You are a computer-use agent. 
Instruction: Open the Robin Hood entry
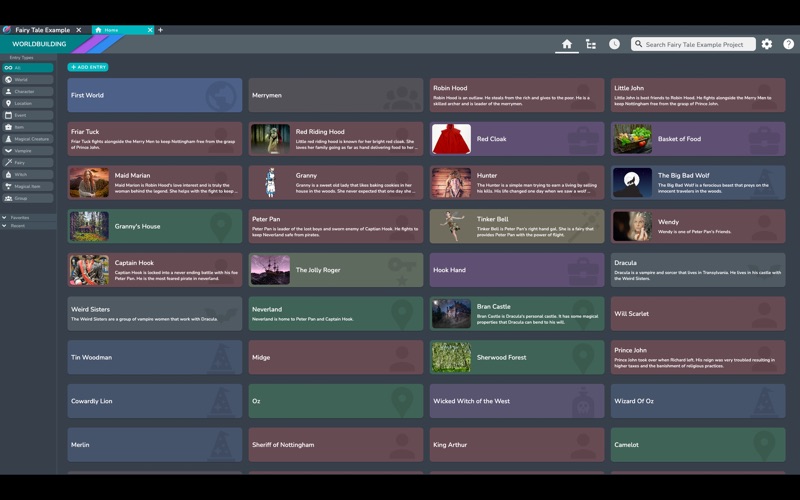pyautogui.click(x=517, y=95)
